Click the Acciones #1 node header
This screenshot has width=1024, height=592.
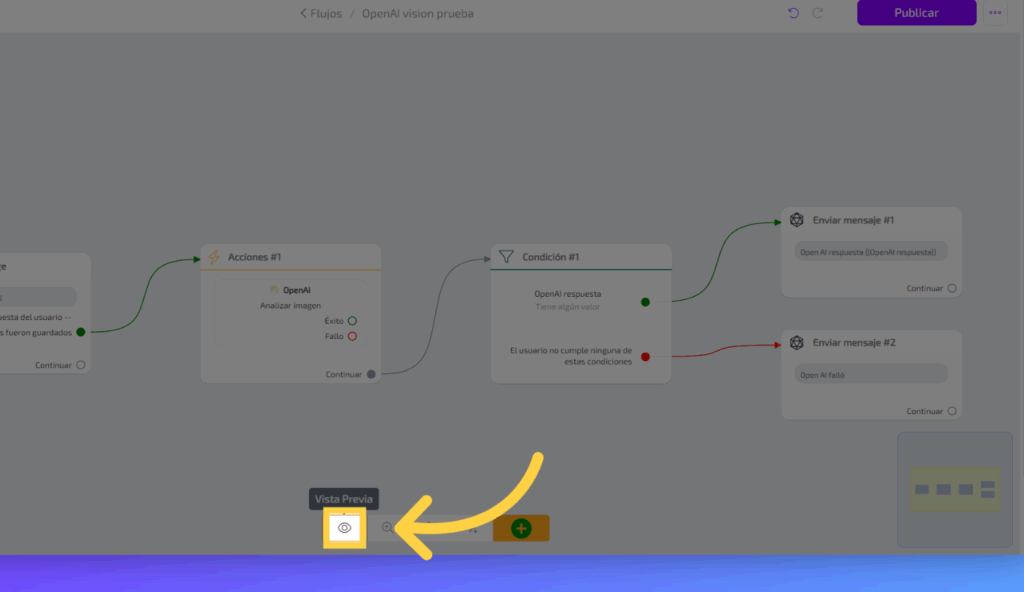290,257
